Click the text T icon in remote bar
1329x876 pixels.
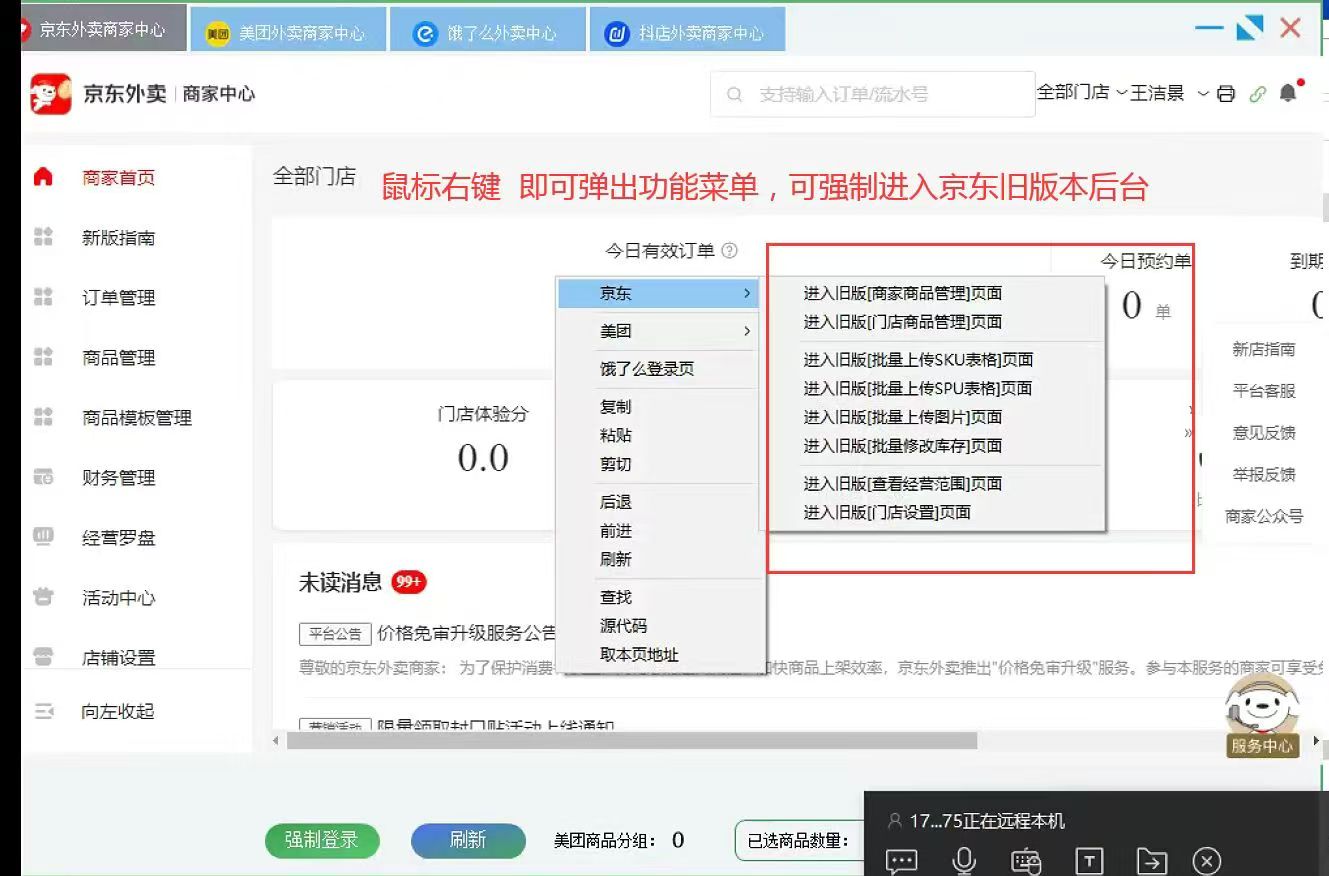click(1088, 861)
